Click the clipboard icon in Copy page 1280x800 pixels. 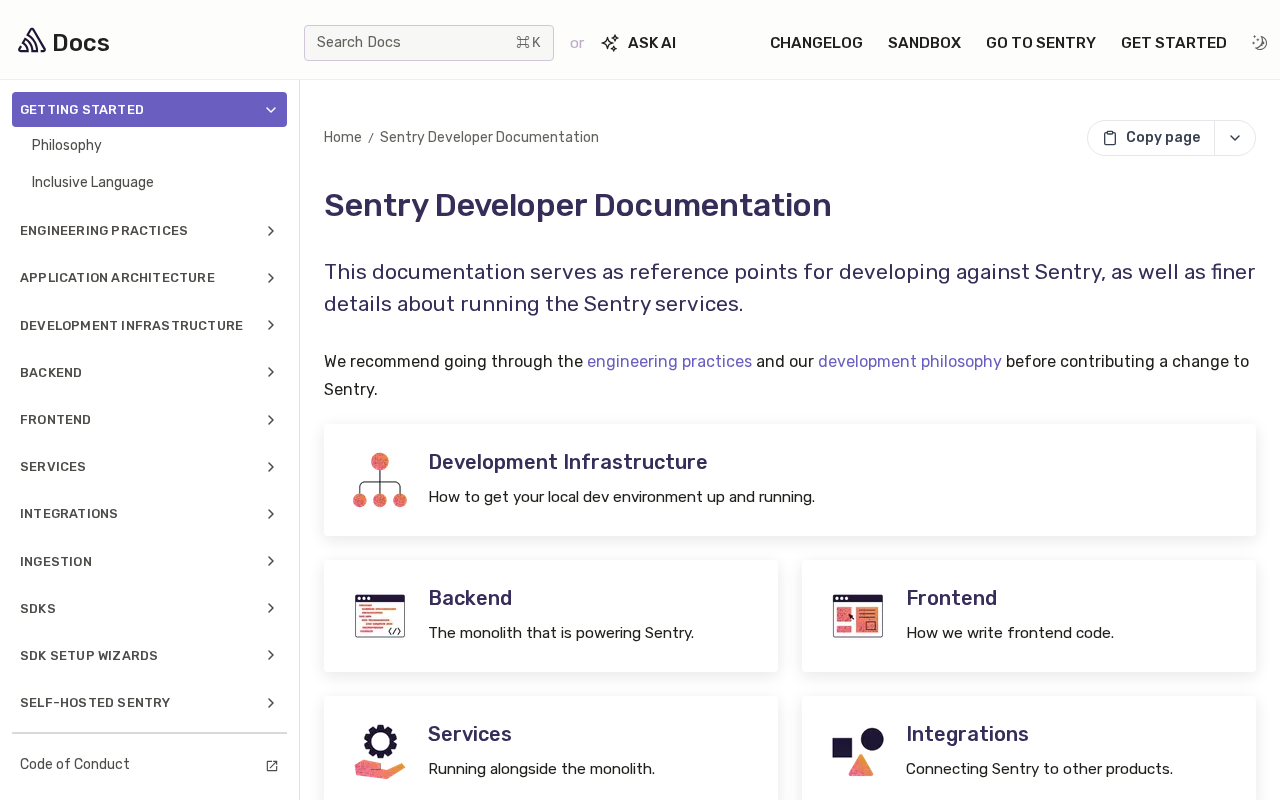(1110, 138)
